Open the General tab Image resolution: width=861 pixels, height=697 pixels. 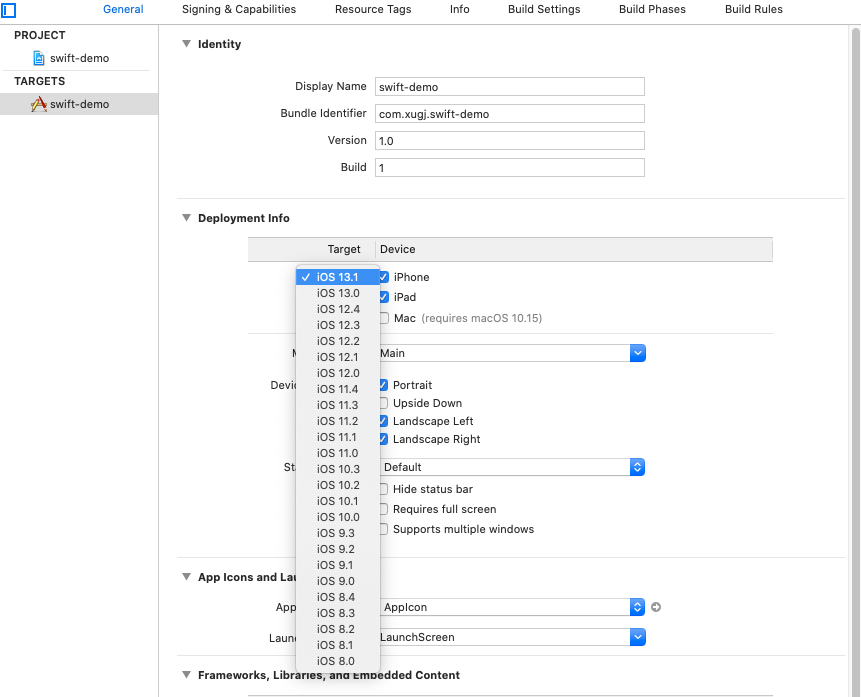(123, 9)
